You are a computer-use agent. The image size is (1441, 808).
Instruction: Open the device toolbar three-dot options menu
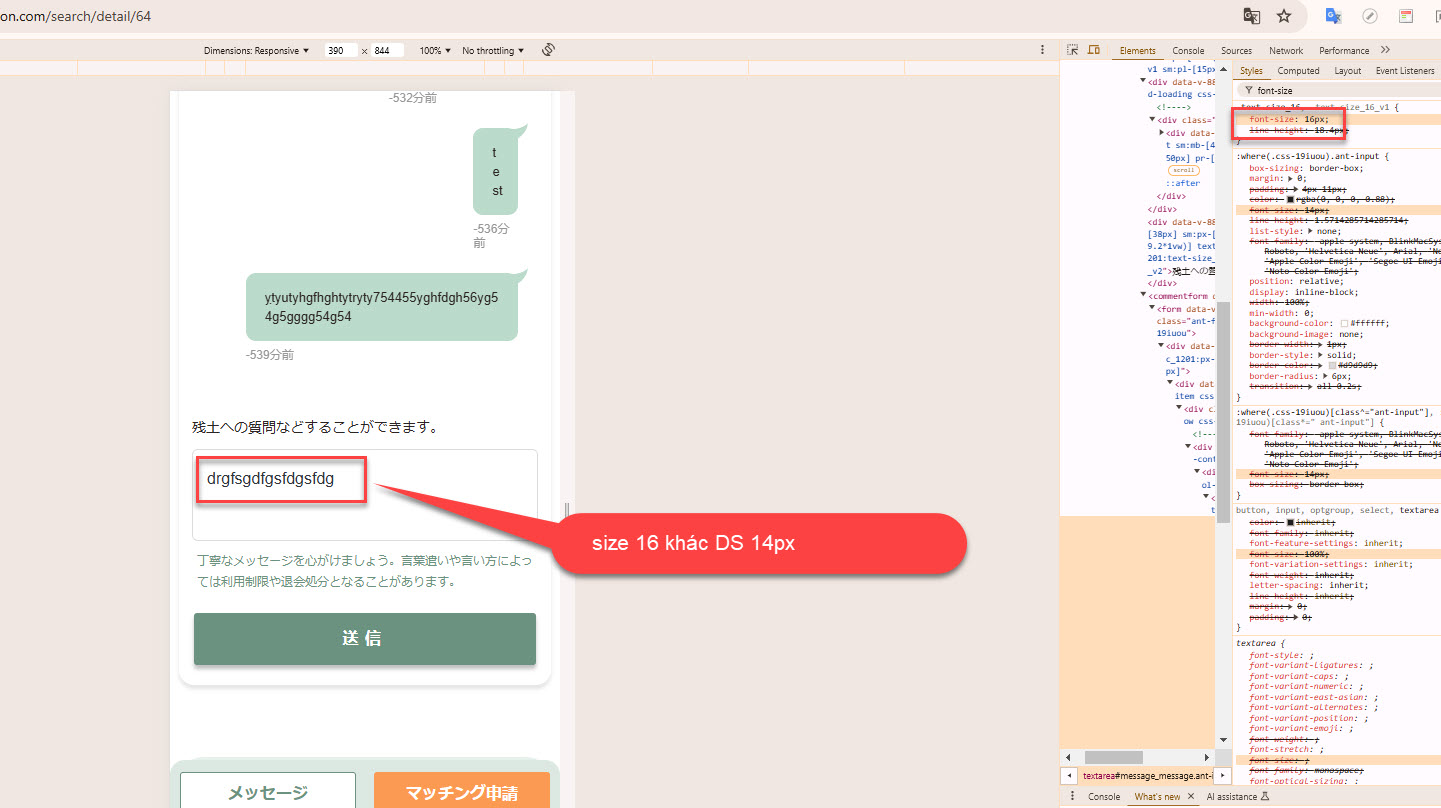point(1042,50)
